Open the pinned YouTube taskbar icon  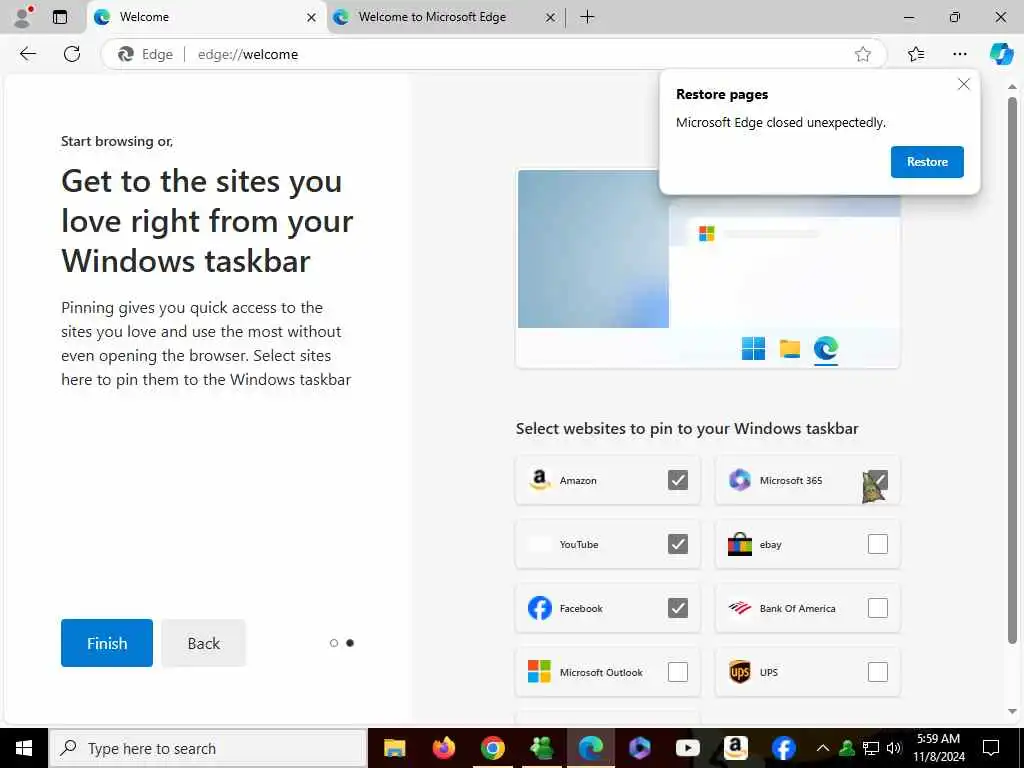pos(687,748)
